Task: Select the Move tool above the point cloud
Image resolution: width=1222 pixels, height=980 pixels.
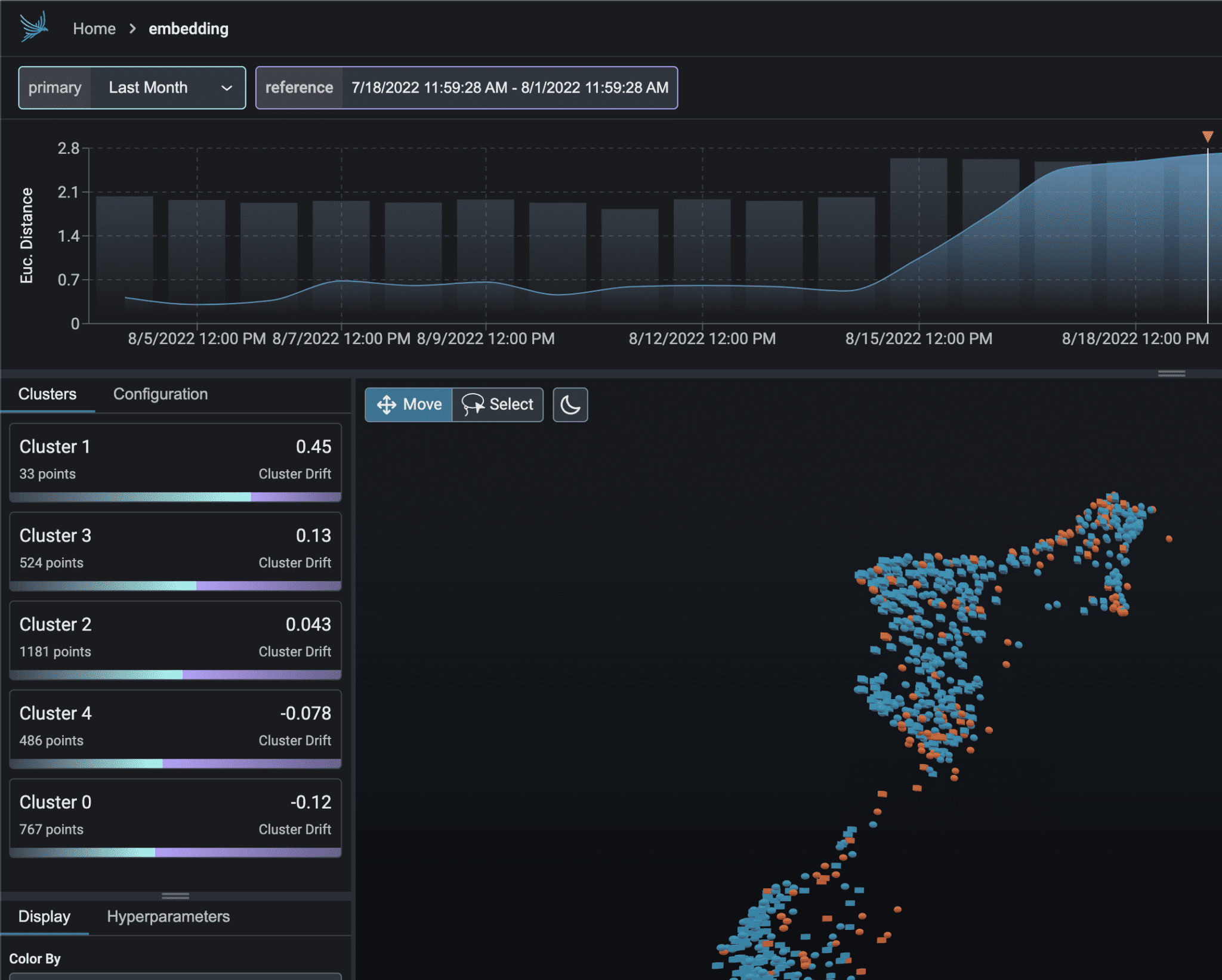Action: [412, 404]
